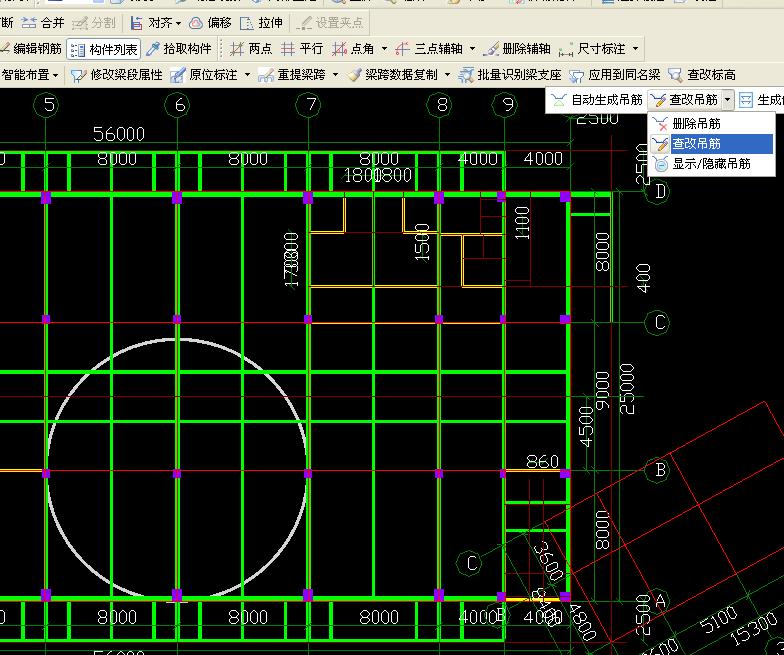Select the 拾取构件 eyedropper tool

click(178, 49)
